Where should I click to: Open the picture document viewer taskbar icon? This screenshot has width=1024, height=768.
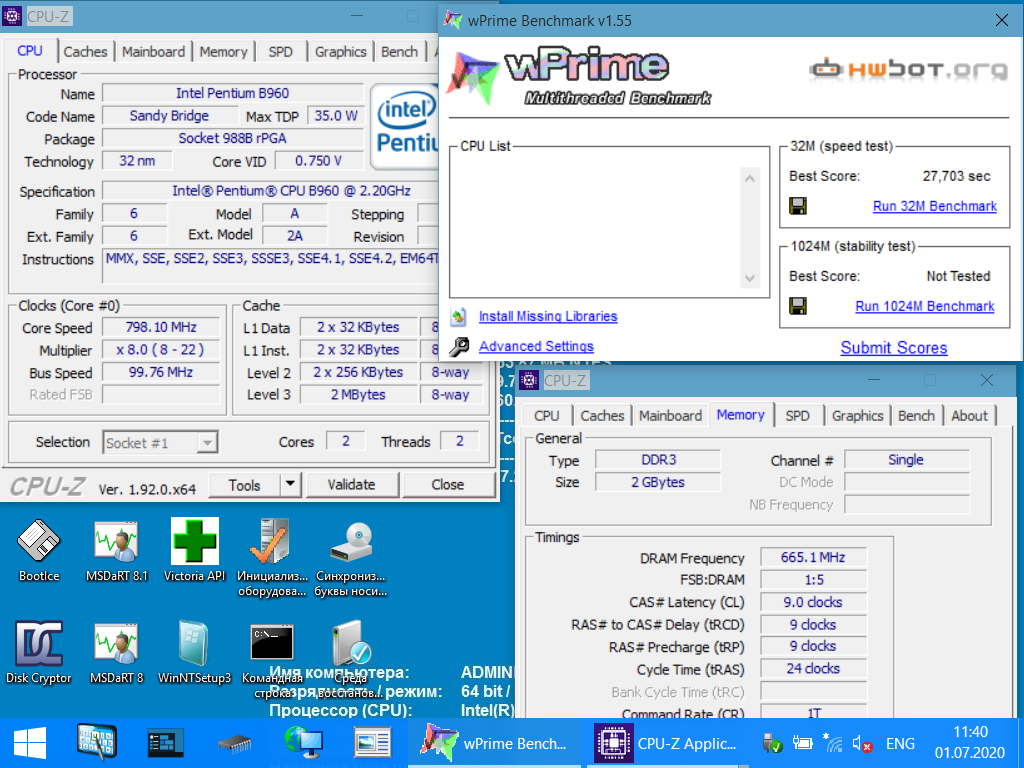click(373, 743)
